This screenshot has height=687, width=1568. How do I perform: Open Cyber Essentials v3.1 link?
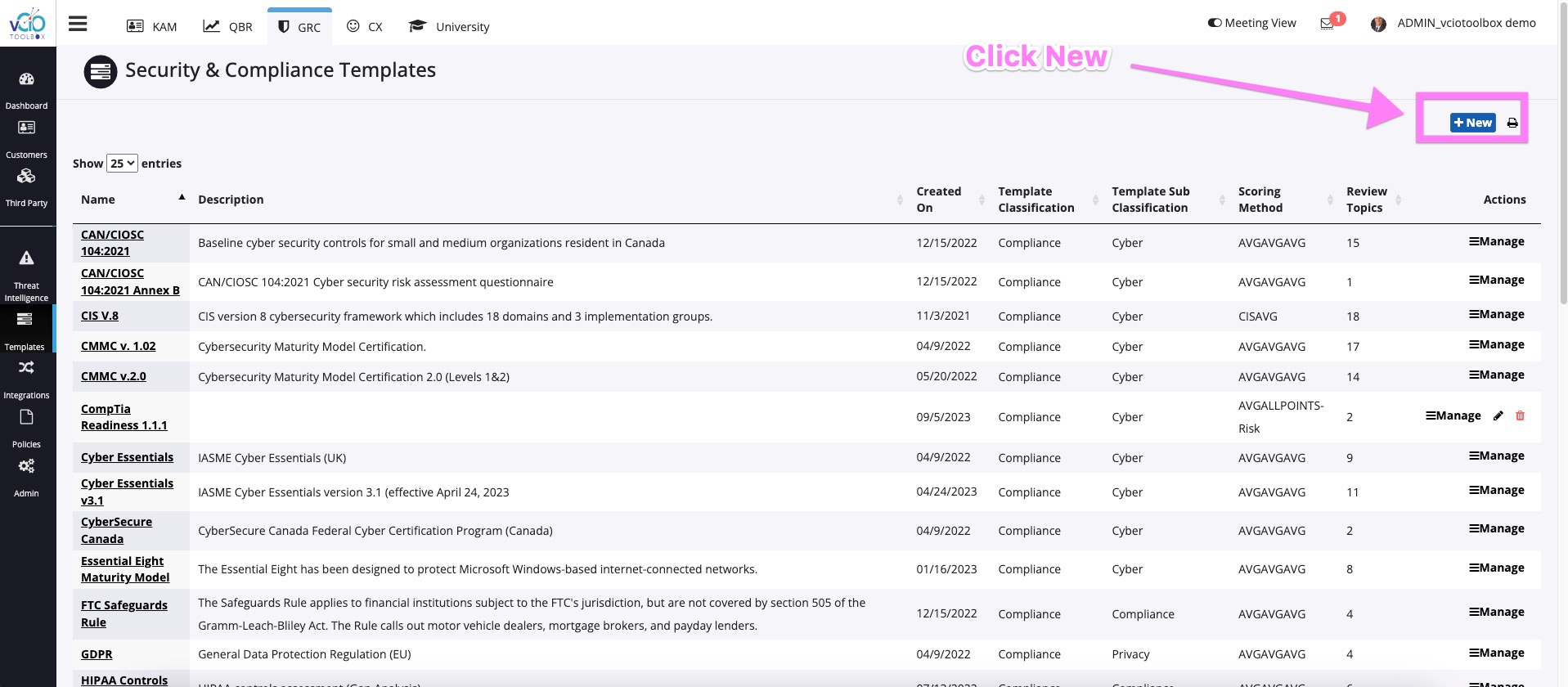tap(127, 492)
